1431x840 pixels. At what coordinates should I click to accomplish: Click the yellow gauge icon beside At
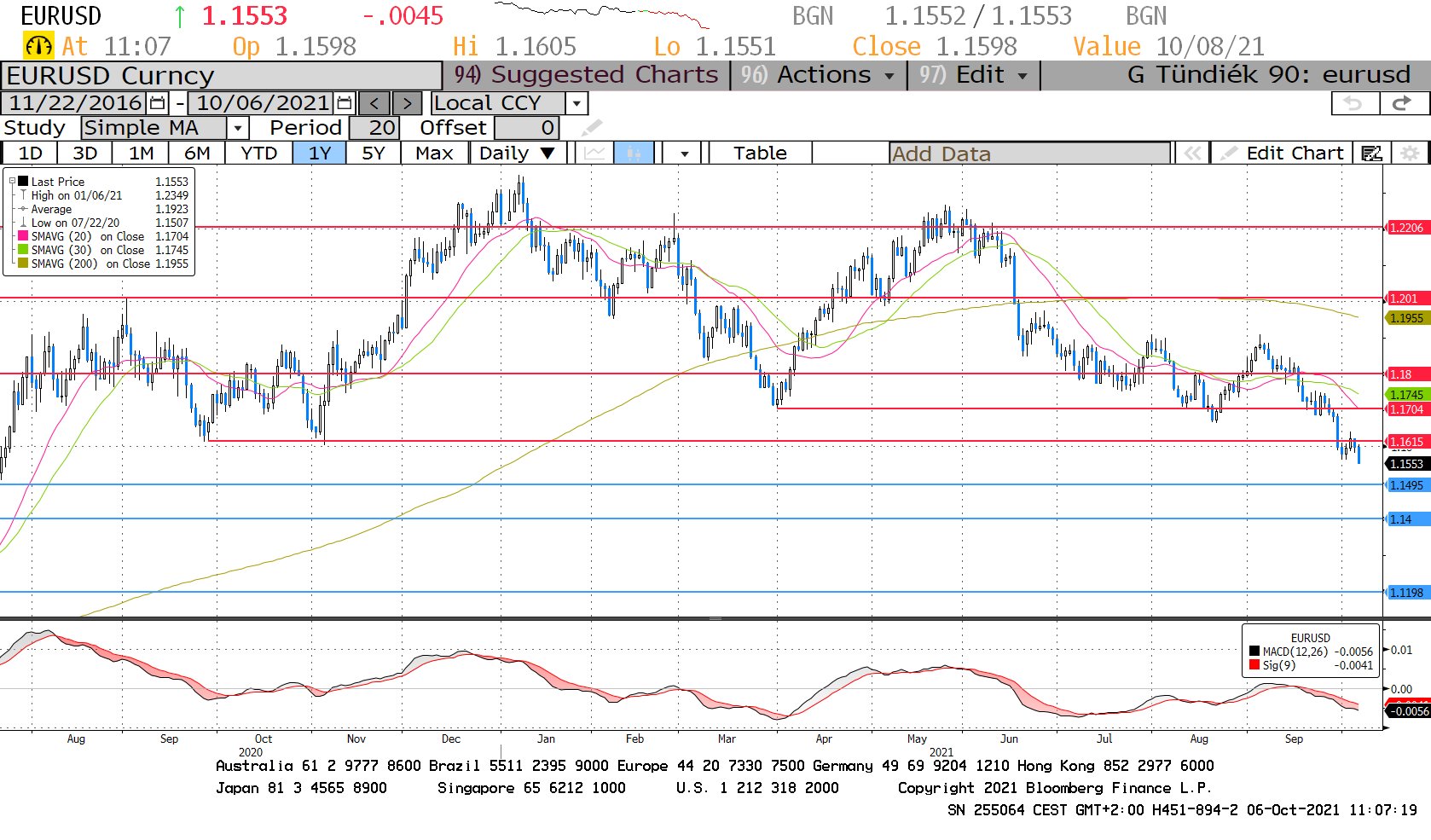[x=38, y=46]
